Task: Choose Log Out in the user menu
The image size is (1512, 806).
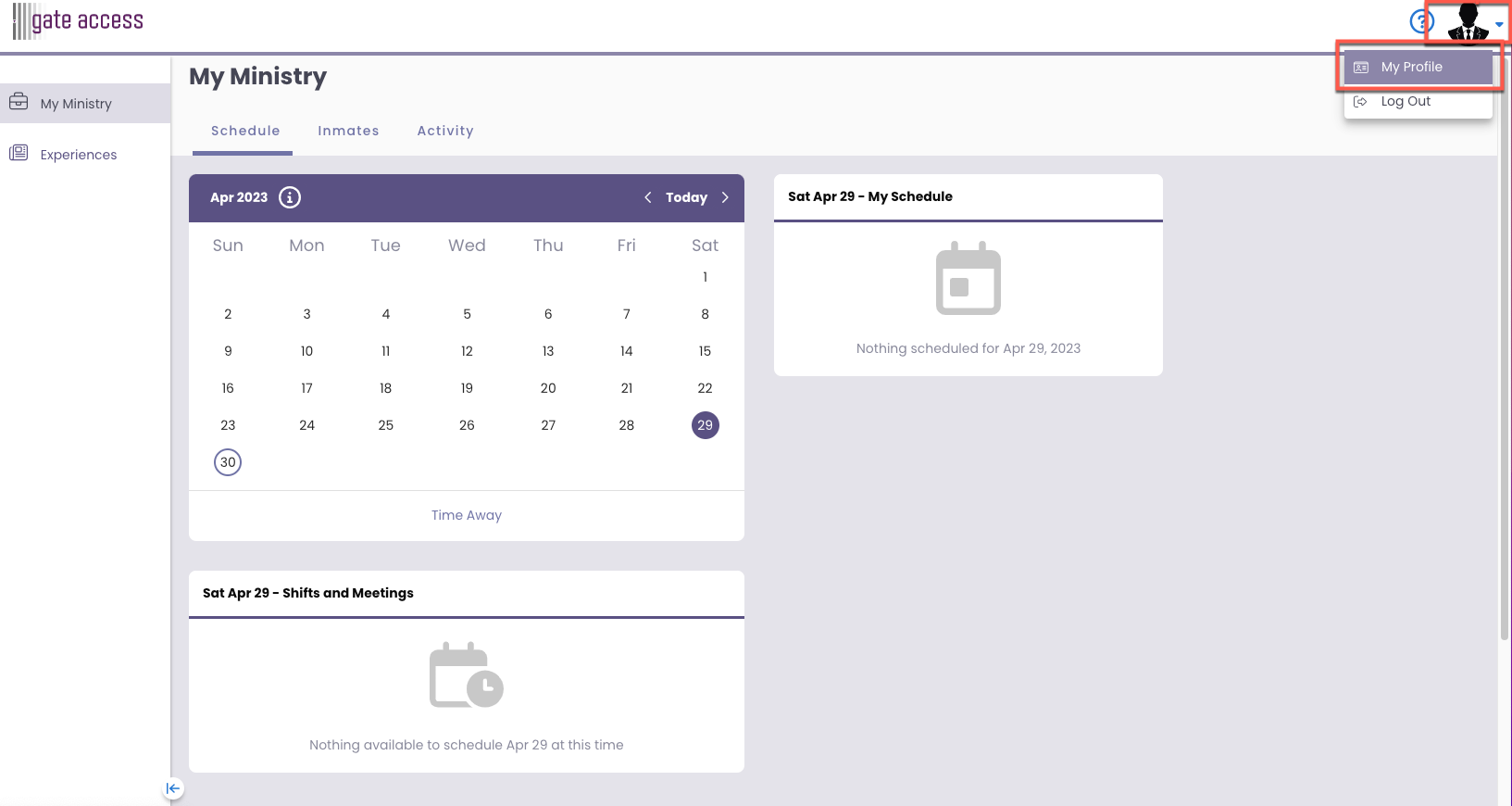Action: 1418,101
